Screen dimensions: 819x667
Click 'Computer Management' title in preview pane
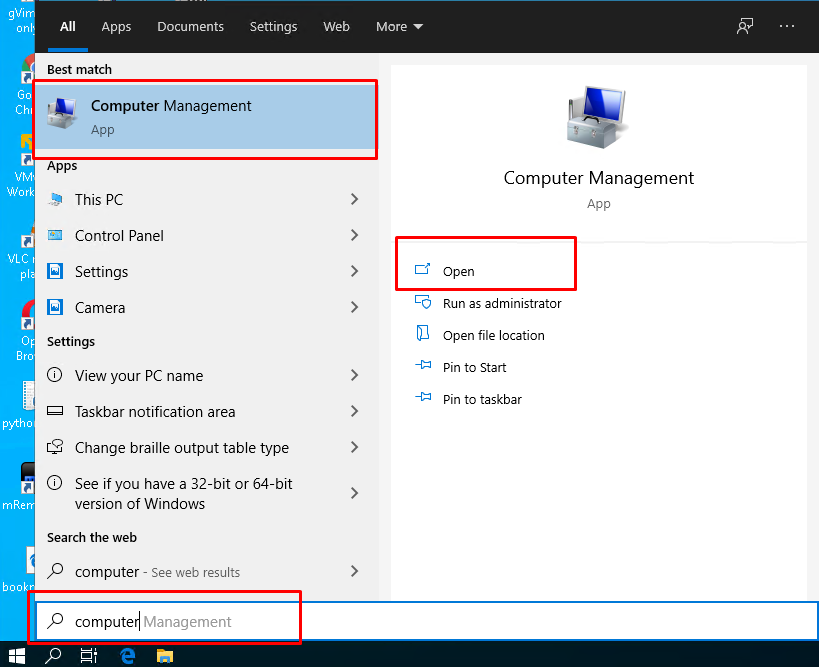click(x=599, y=178)
